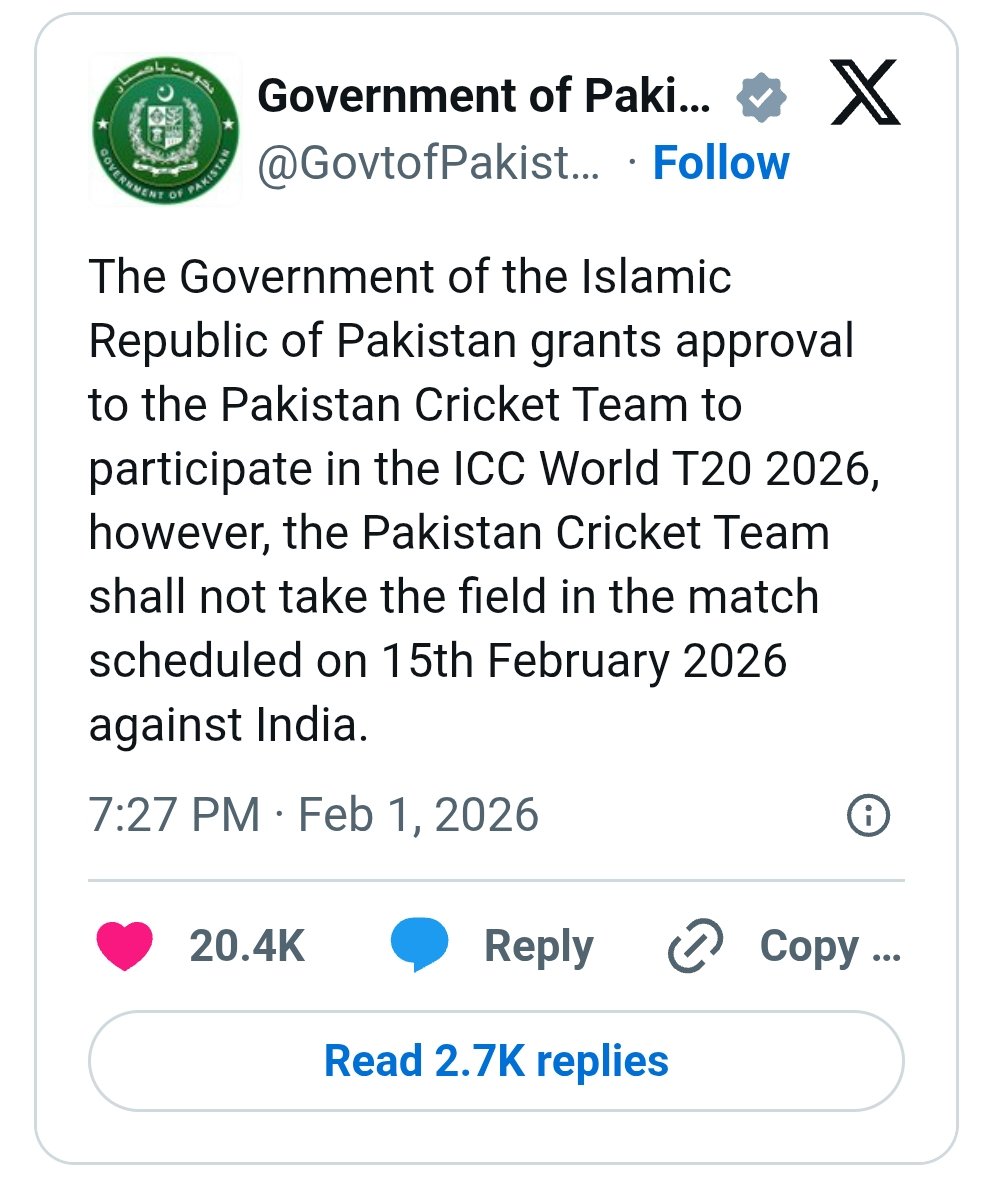Click the chain copy link icon
985x1180 pixels.
coord(697,947)
